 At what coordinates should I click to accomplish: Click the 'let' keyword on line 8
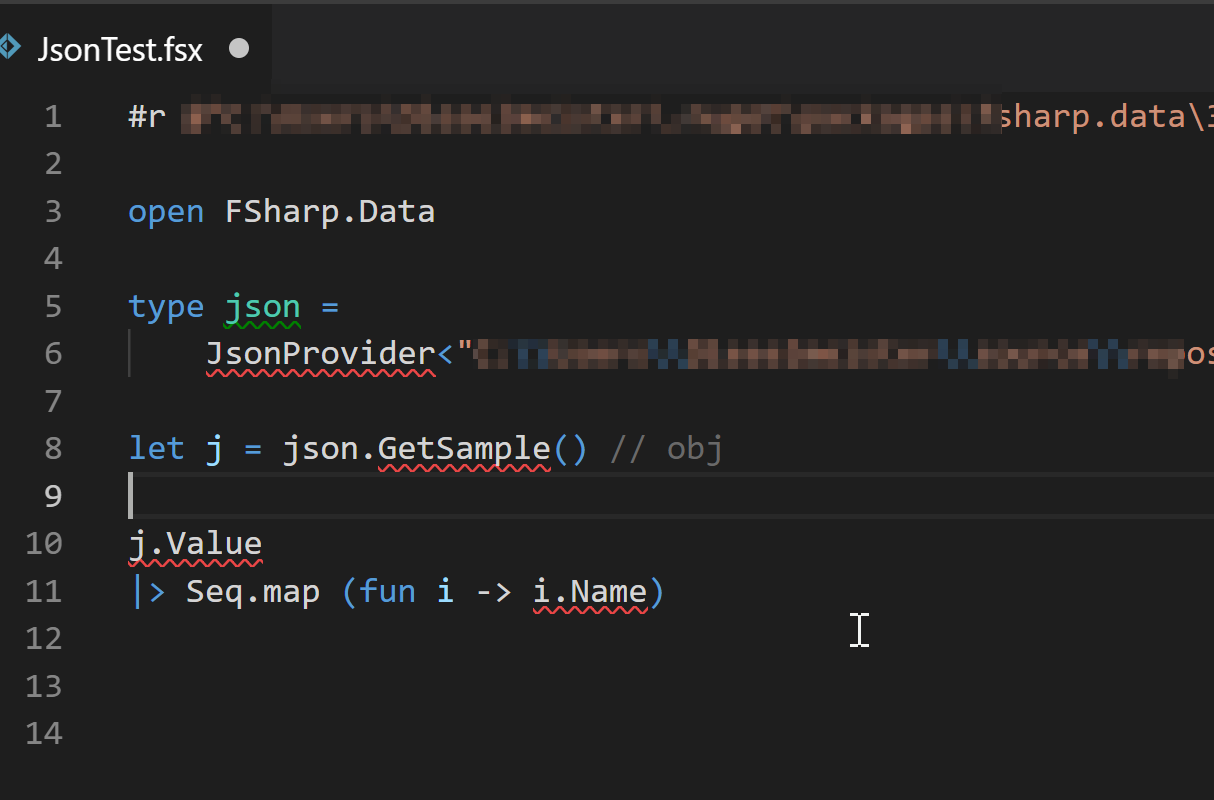pos(156,449)
